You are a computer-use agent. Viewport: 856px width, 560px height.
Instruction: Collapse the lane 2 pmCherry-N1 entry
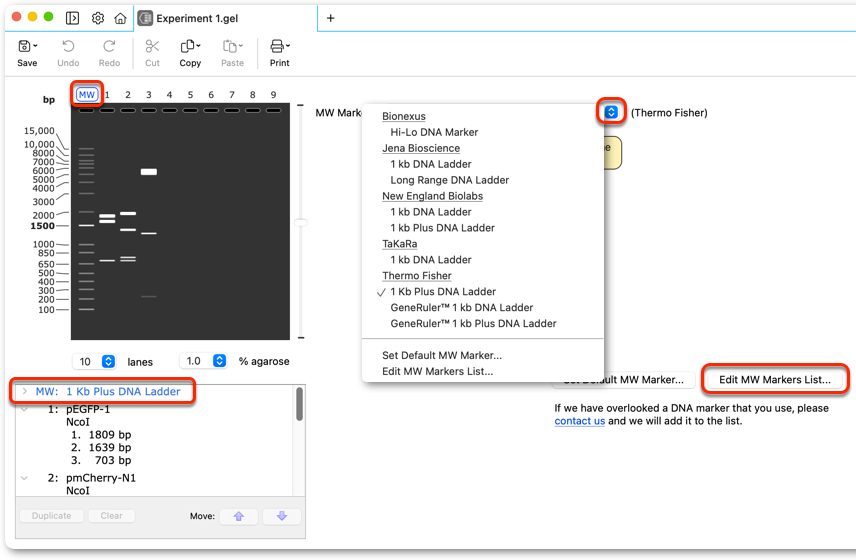click(25, 478)
